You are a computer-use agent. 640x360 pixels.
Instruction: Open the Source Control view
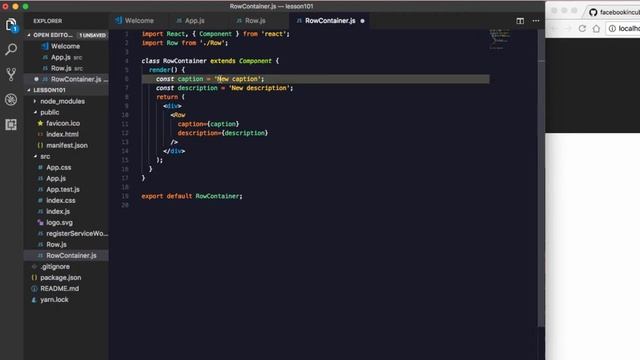(11, 74)
